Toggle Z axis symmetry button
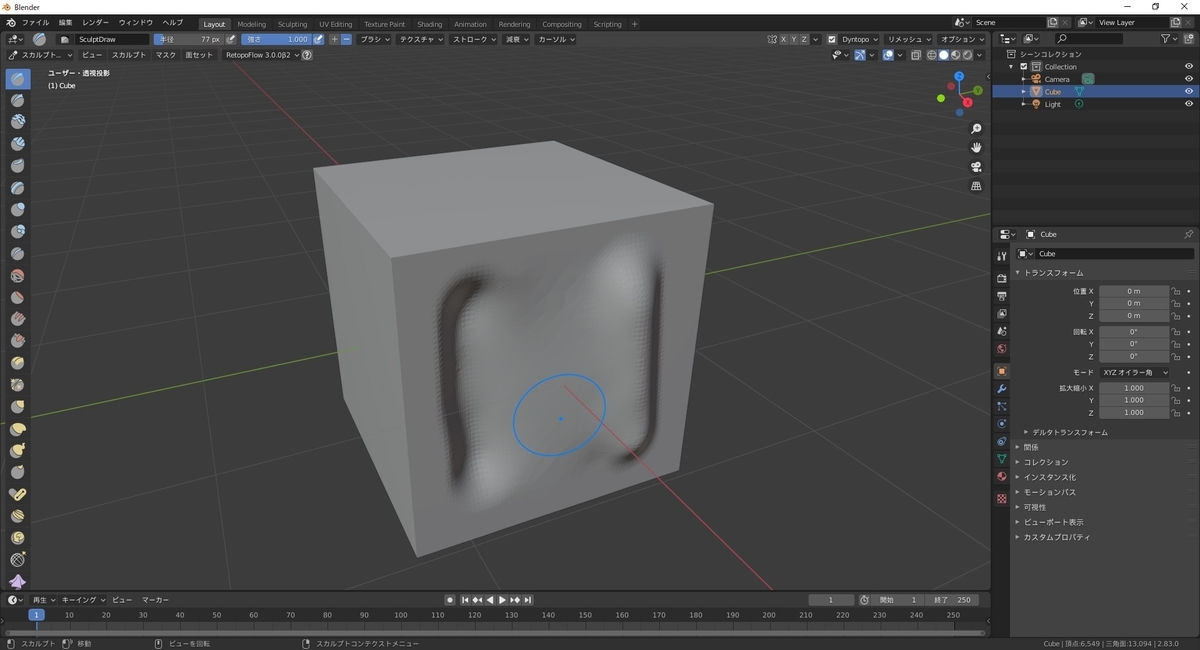 point(805,39)
